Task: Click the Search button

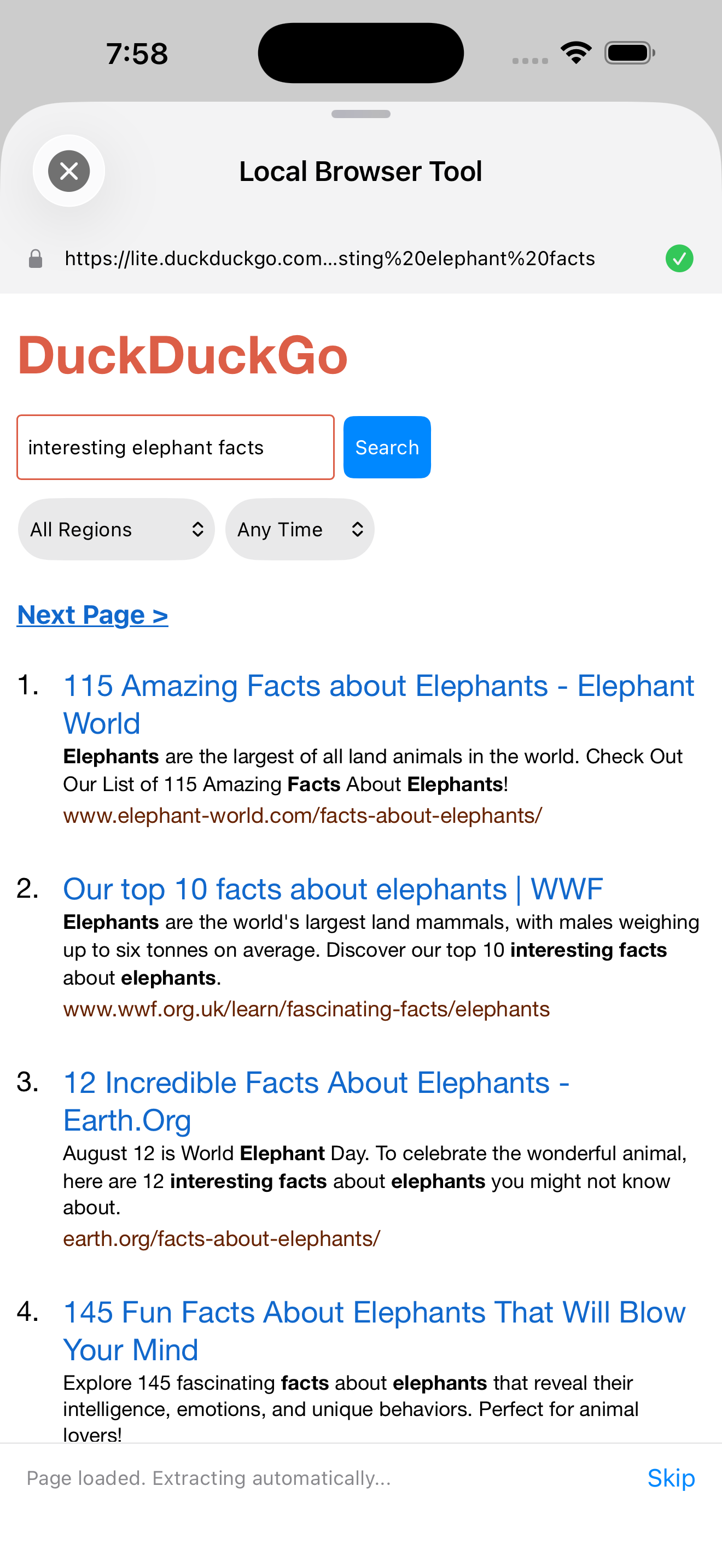Action: tap(387, 447)
